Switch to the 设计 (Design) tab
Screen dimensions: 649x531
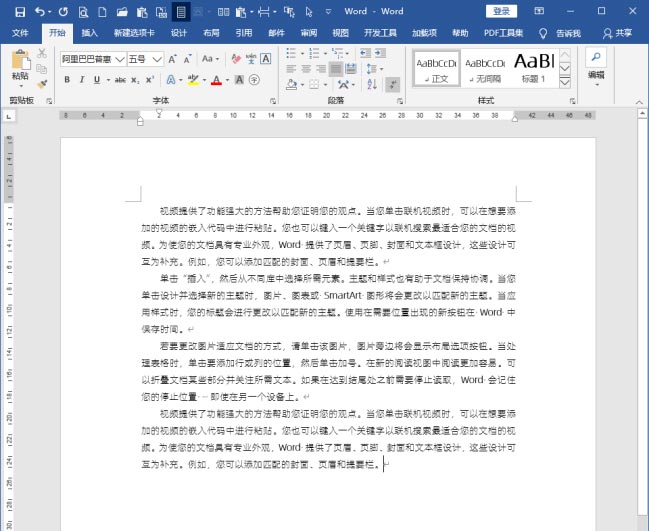(x=179, y=33)
